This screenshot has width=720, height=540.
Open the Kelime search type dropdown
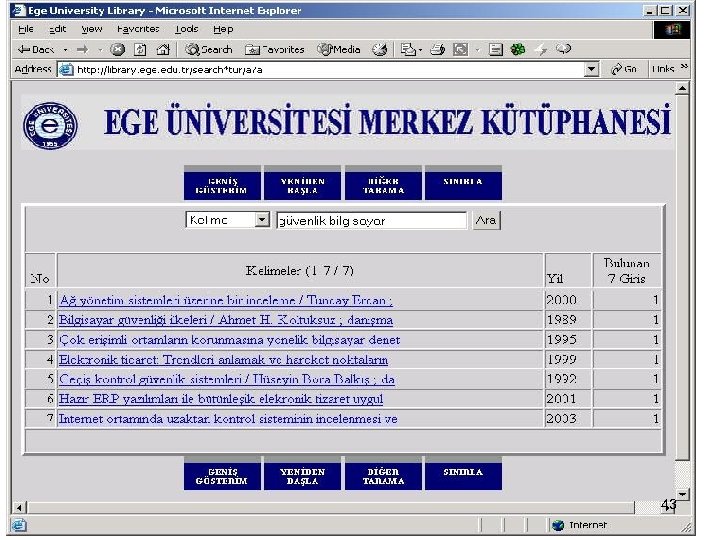[x=262, y=220]
